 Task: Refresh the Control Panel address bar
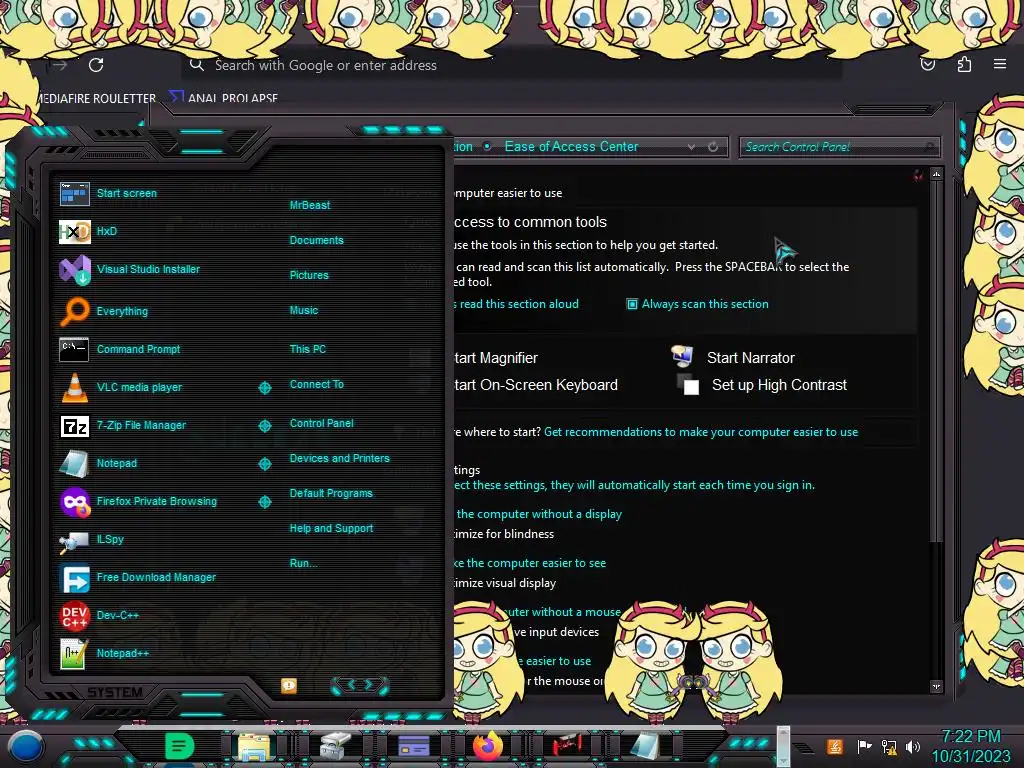pyautogui.click(x=713, y=147)
